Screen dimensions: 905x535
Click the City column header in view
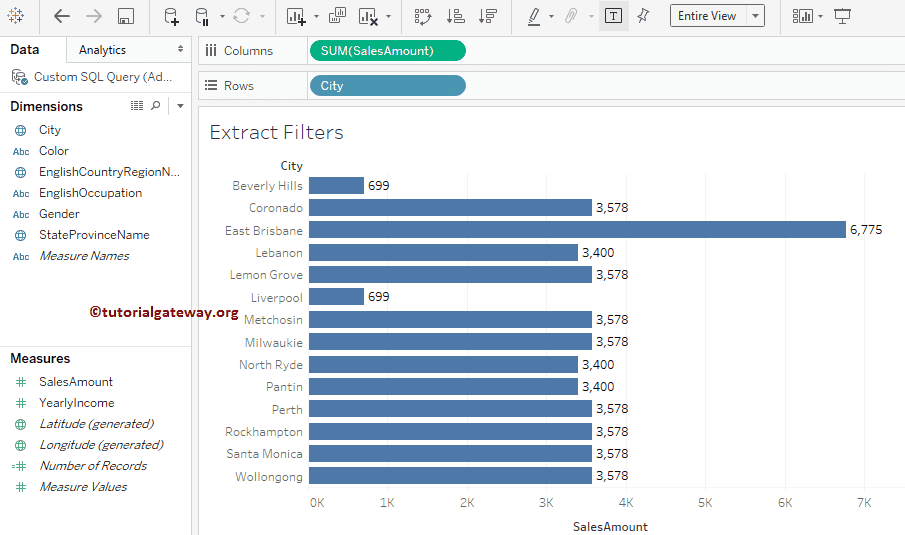click(291, 166)
